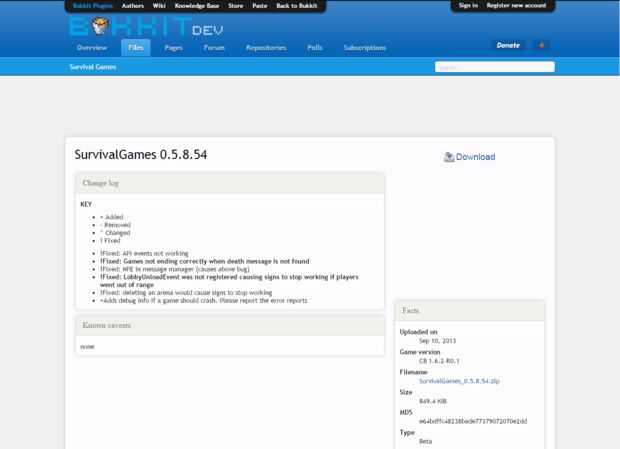This screenshot has width=620, height=449.
Task: Select the Files tab
Action: click(136, 47)
